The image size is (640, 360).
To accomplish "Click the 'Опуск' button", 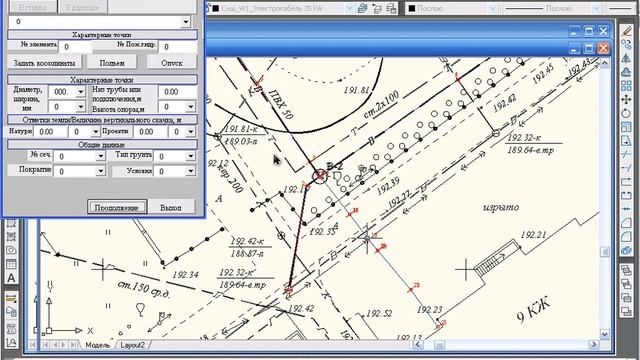I will tap(172, 63).
